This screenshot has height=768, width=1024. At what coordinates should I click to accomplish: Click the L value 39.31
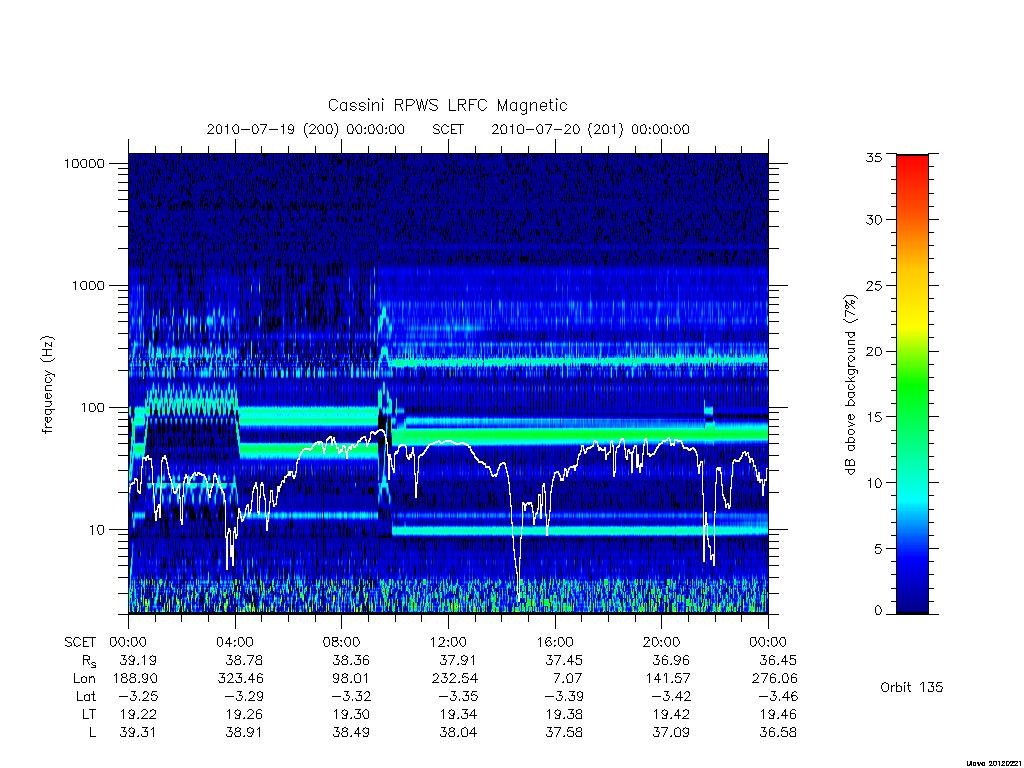click(138, 733)
